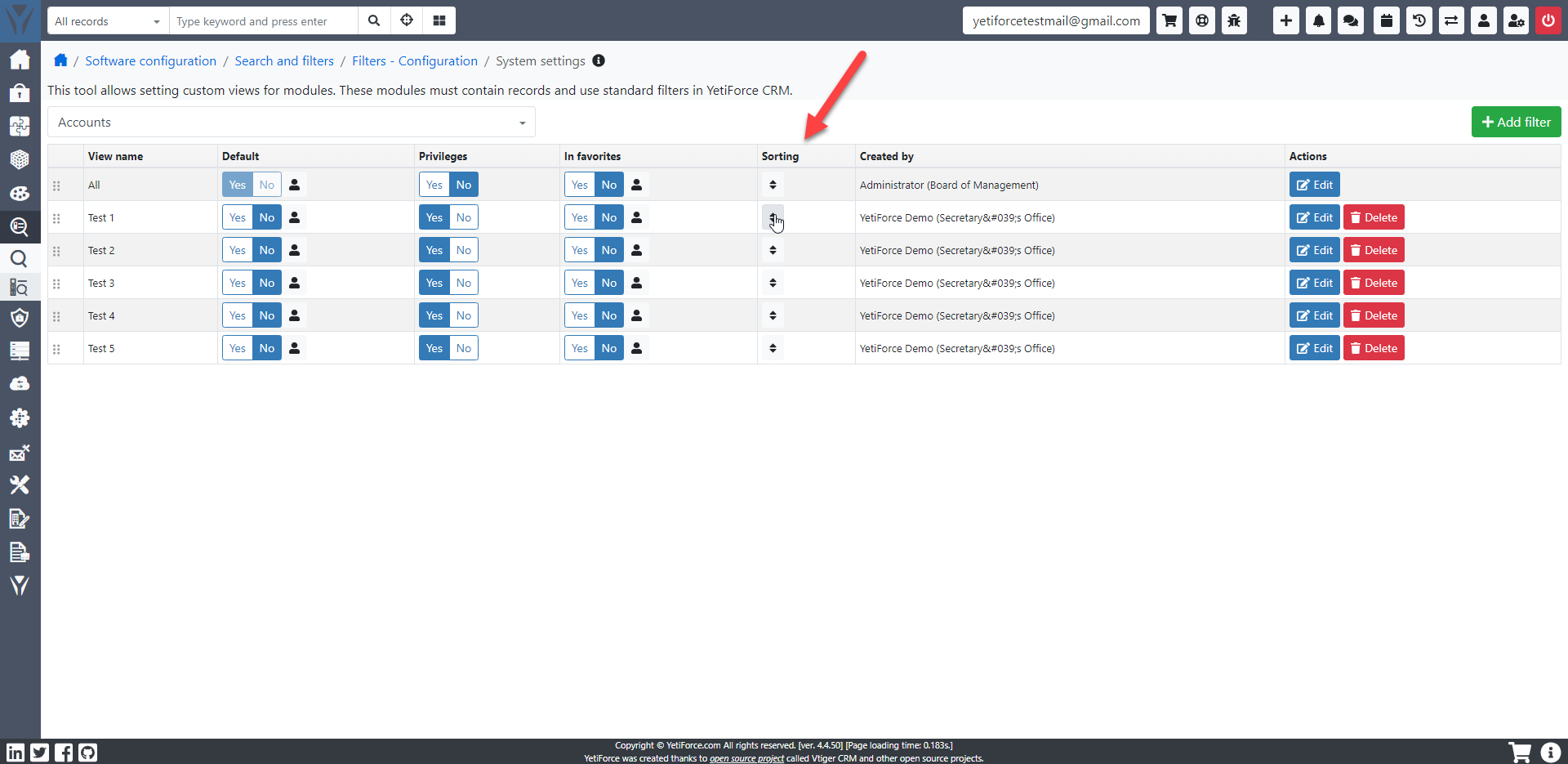Open the user settings gear icon

click(x=1516, y=20)
